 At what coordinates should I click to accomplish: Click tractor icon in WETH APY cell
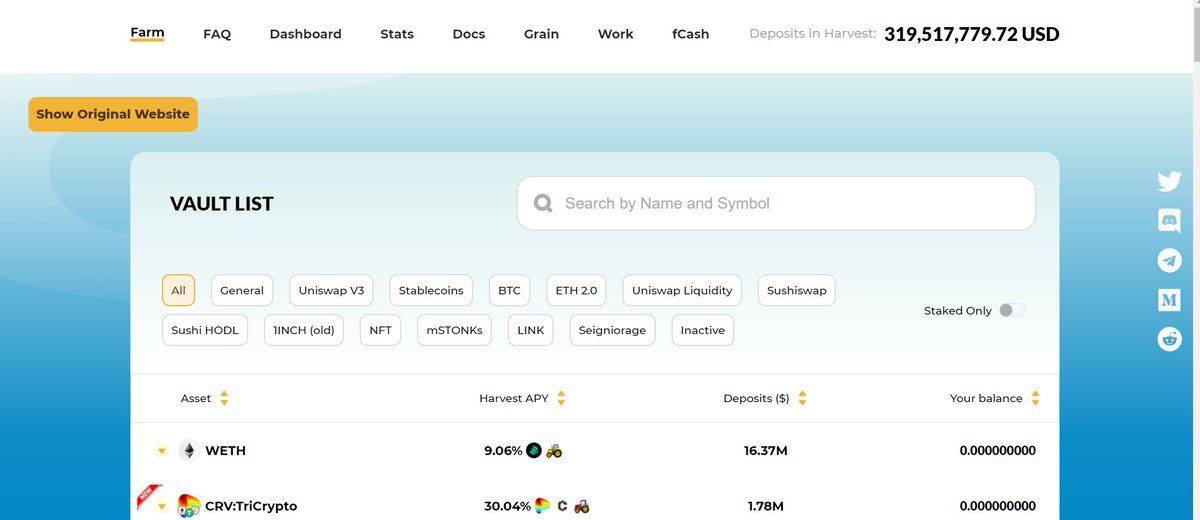pos(554,451)
